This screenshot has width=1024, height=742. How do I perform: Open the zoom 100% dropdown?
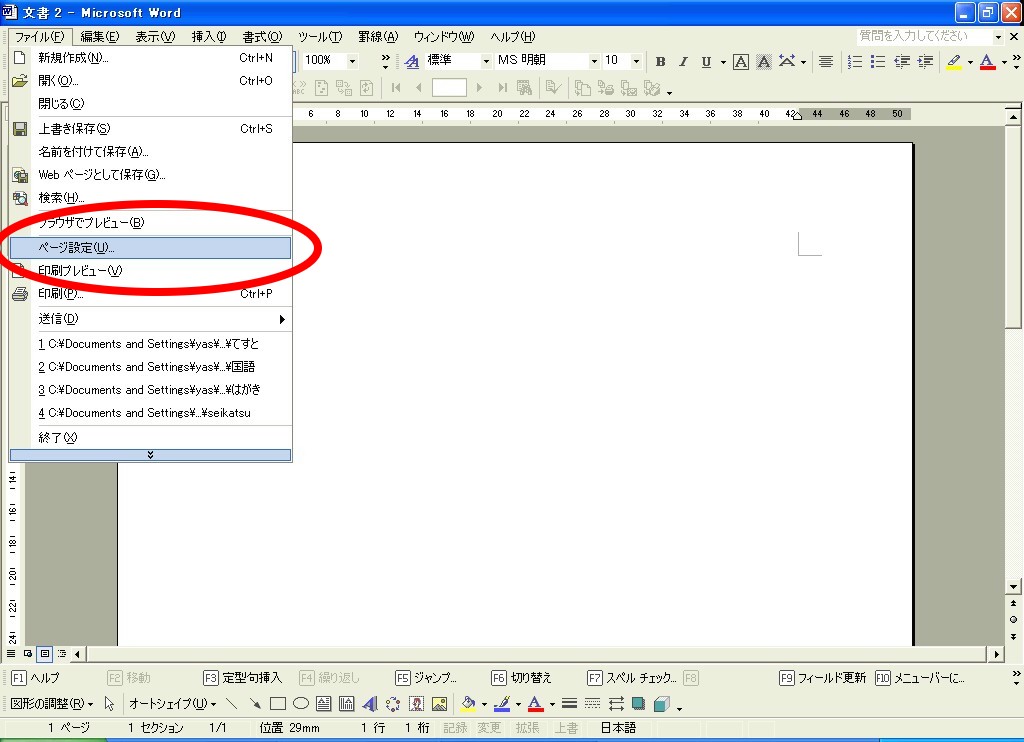[352, 61]
